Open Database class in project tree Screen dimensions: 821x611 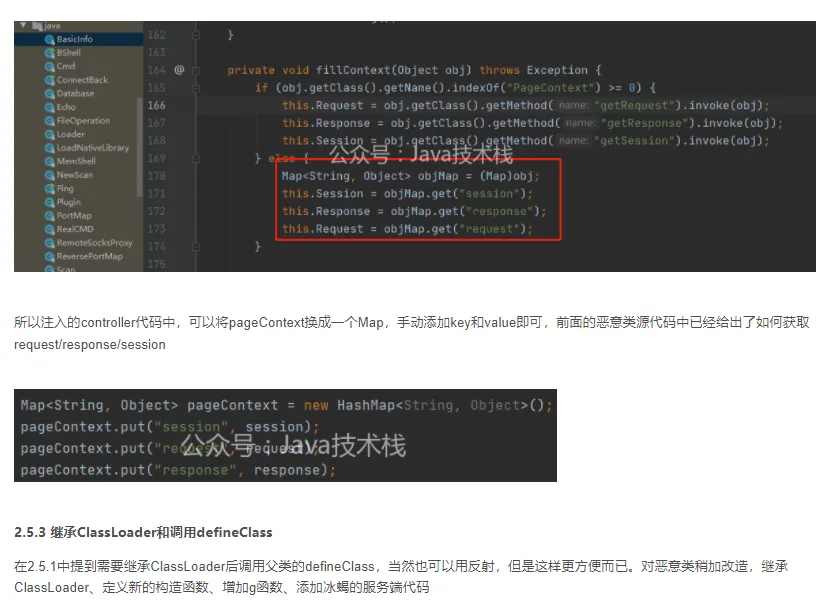[75, 93]
